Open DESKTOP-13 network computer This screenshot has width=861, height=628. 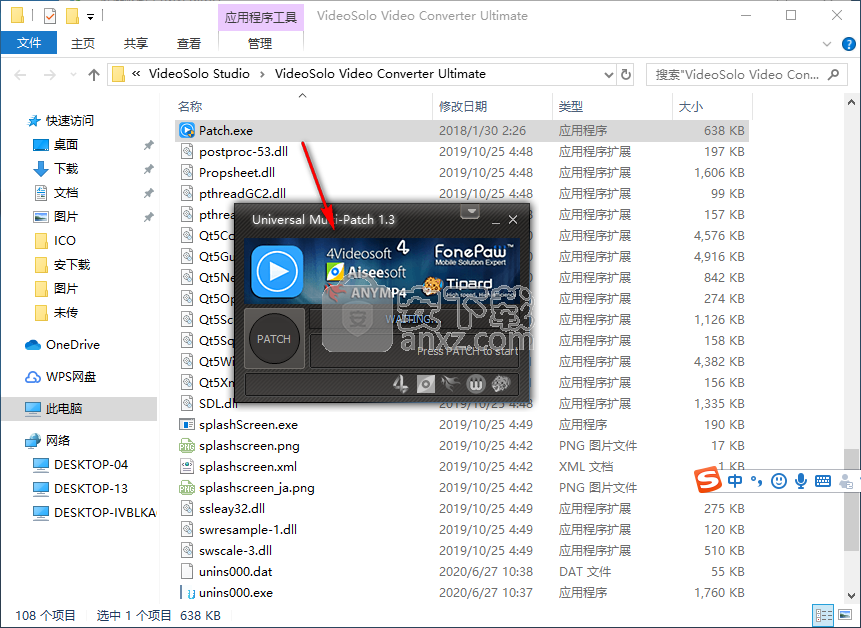[x=91, y=489]
